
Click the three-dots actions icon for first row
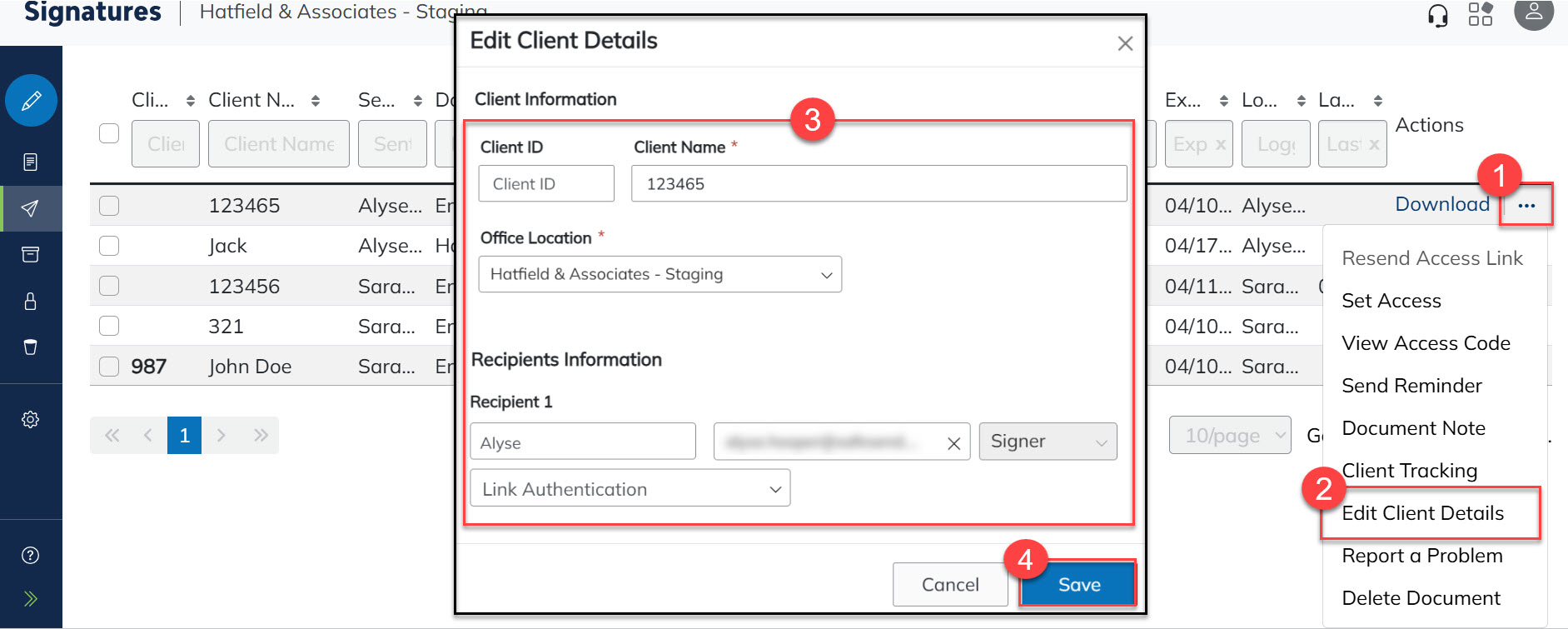pos(1526,206)
